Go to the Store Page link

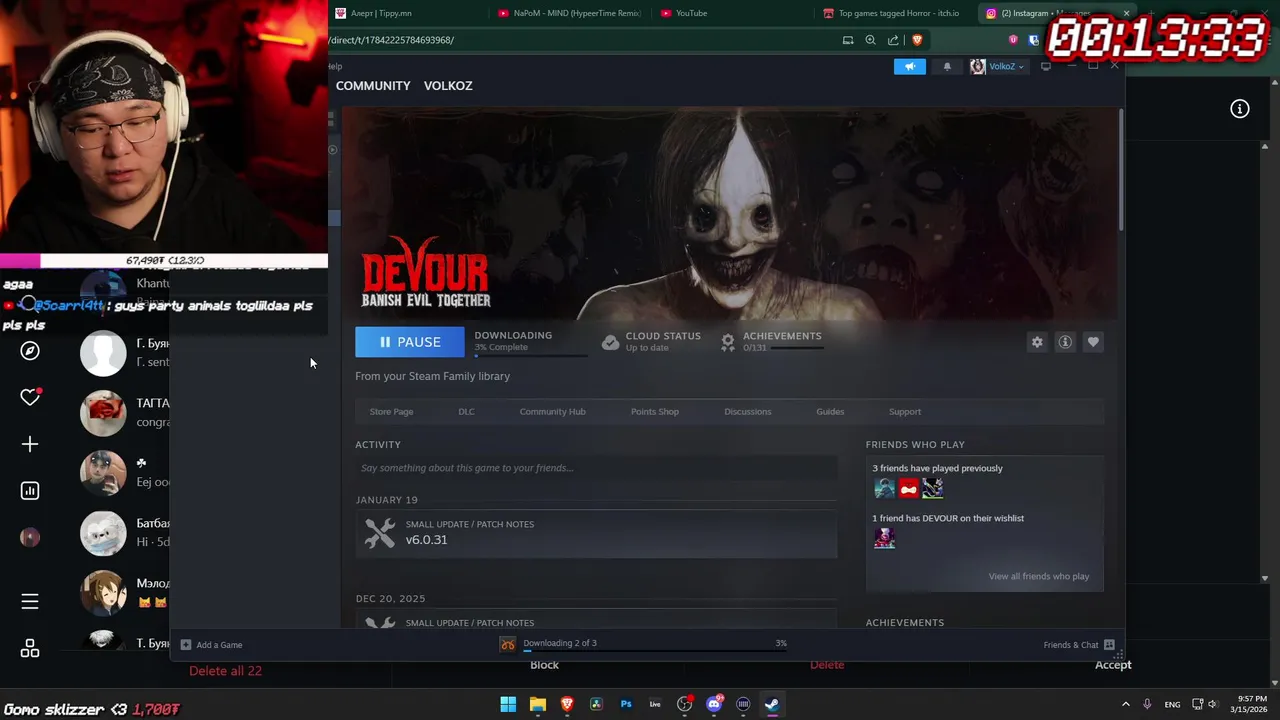click(x=391, y=411)
